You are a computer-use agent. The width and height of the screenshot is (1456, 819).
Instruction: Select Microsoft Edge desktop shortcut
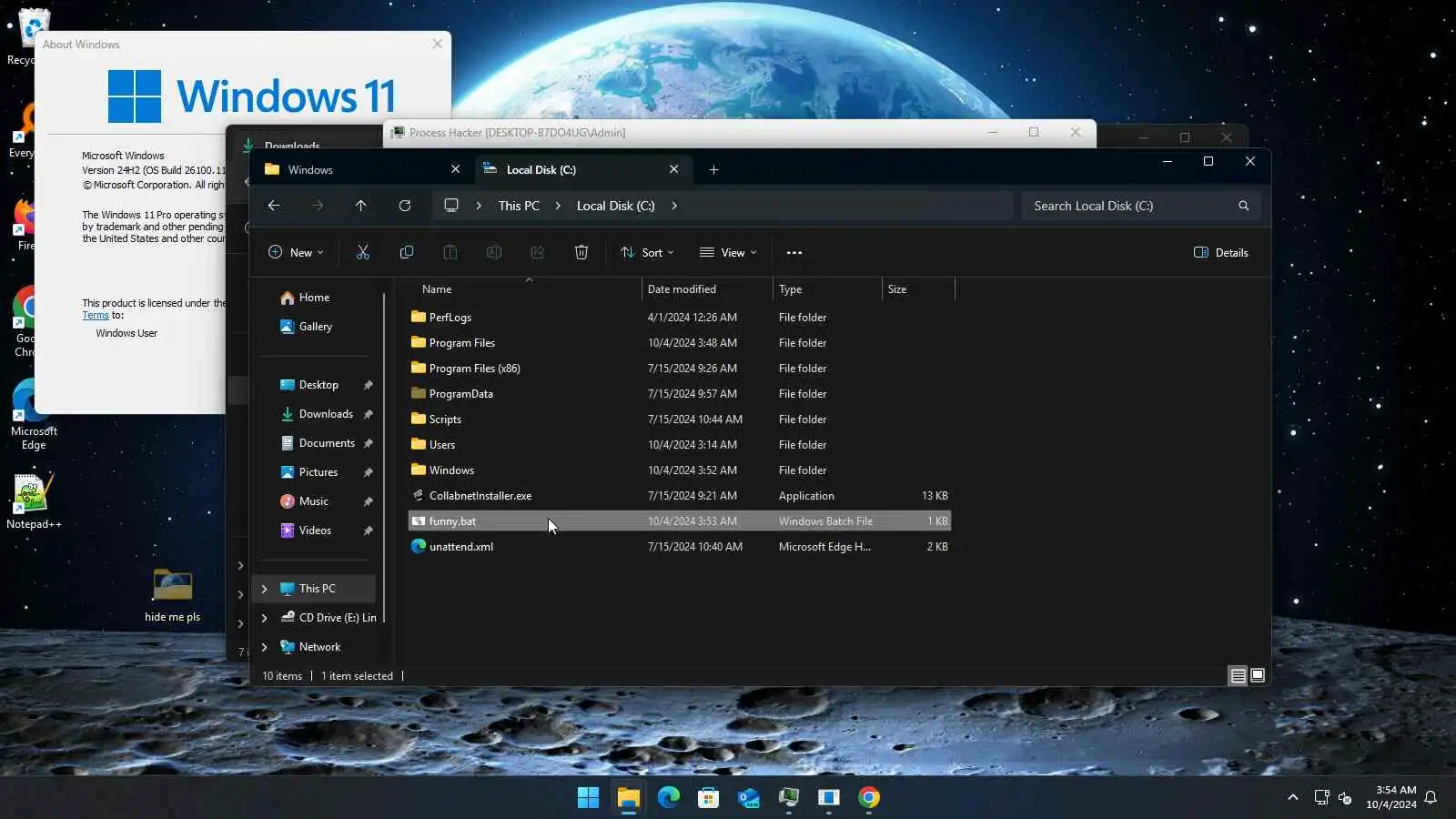(34, 415)
